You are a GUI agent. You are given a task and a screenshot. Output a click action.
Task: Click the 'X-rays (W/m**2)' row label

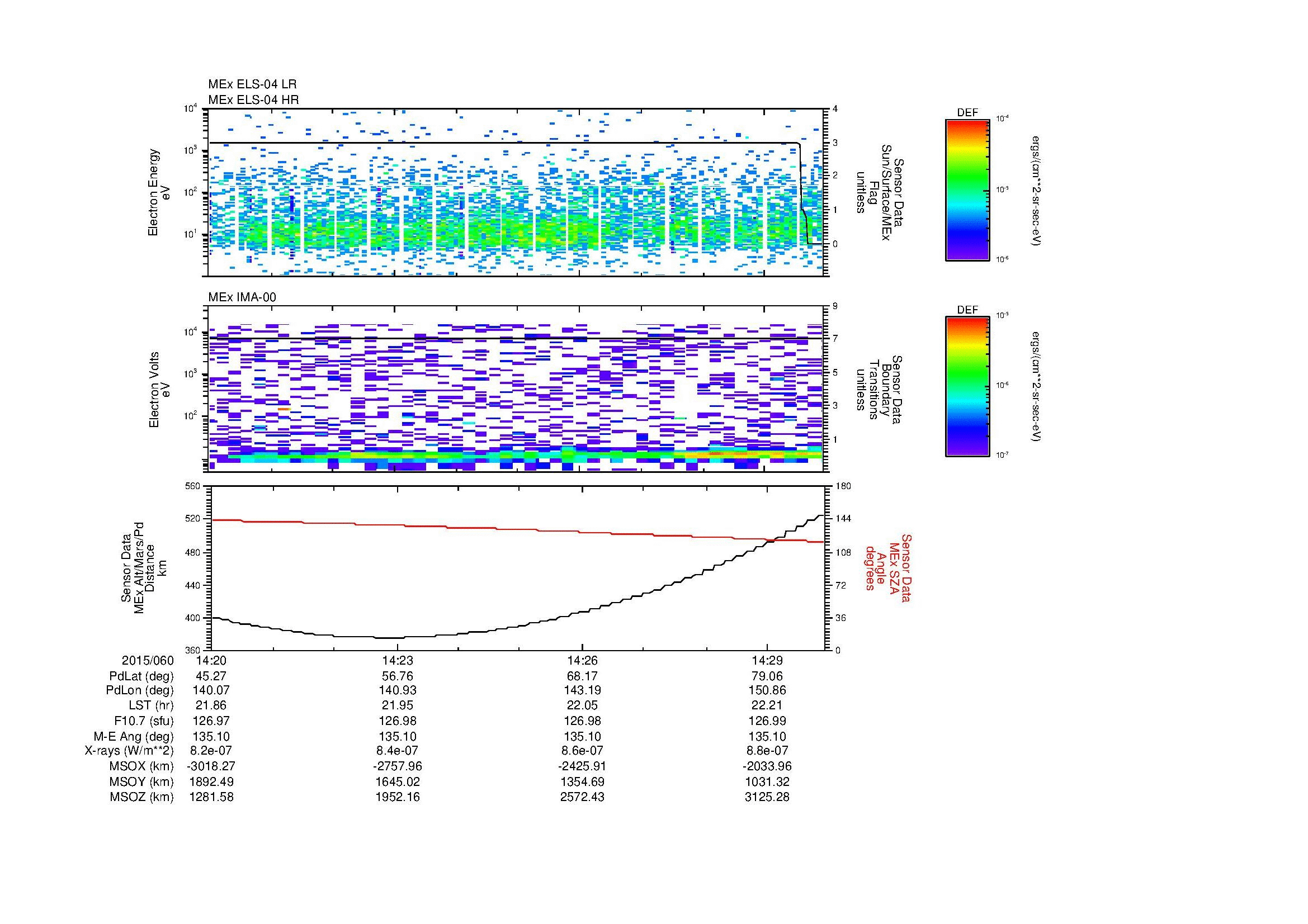pos(129,751)
